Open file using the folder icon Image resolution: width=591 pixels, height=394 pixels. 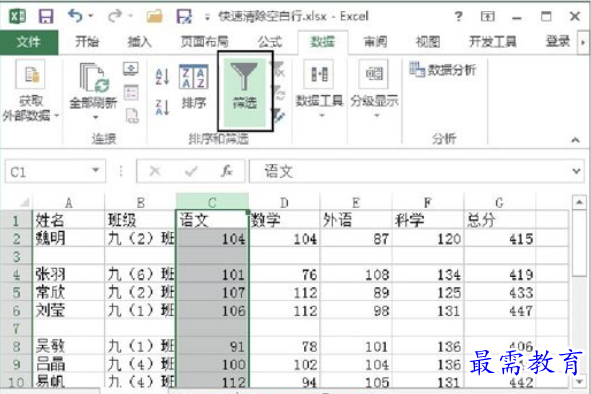154,16
